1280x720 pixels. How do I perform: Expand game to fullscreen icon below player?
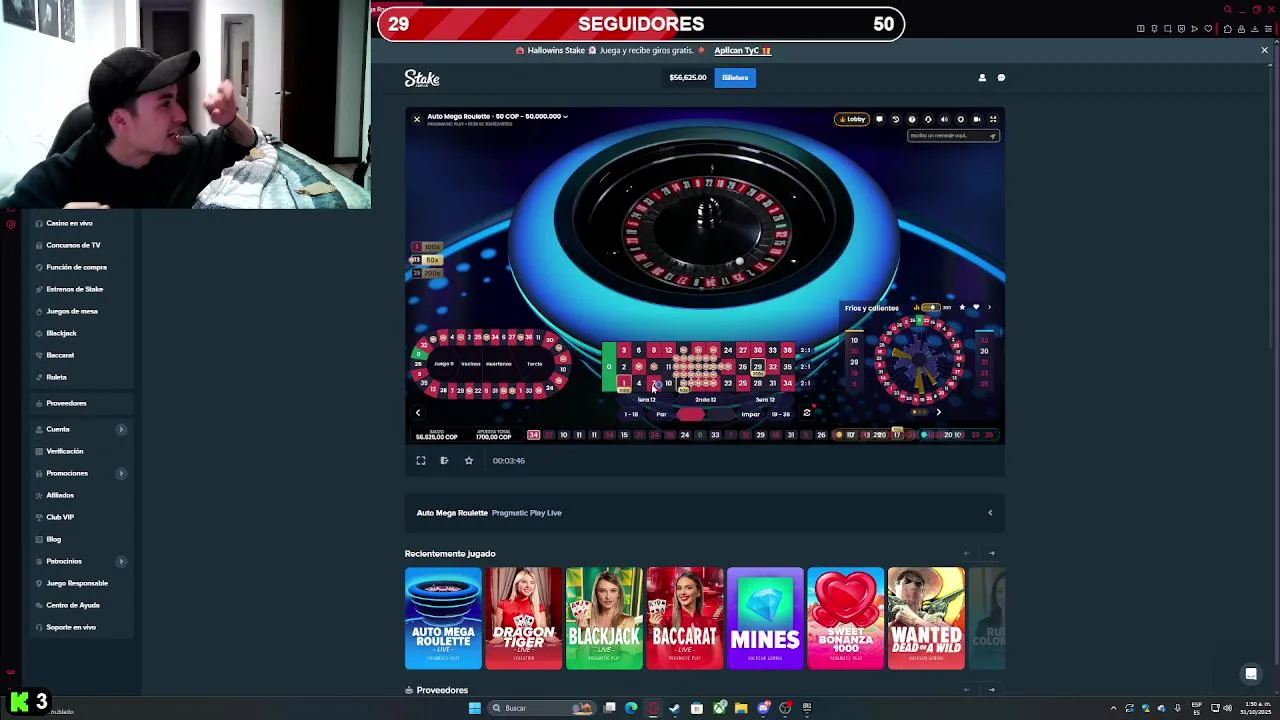(421, 461)
